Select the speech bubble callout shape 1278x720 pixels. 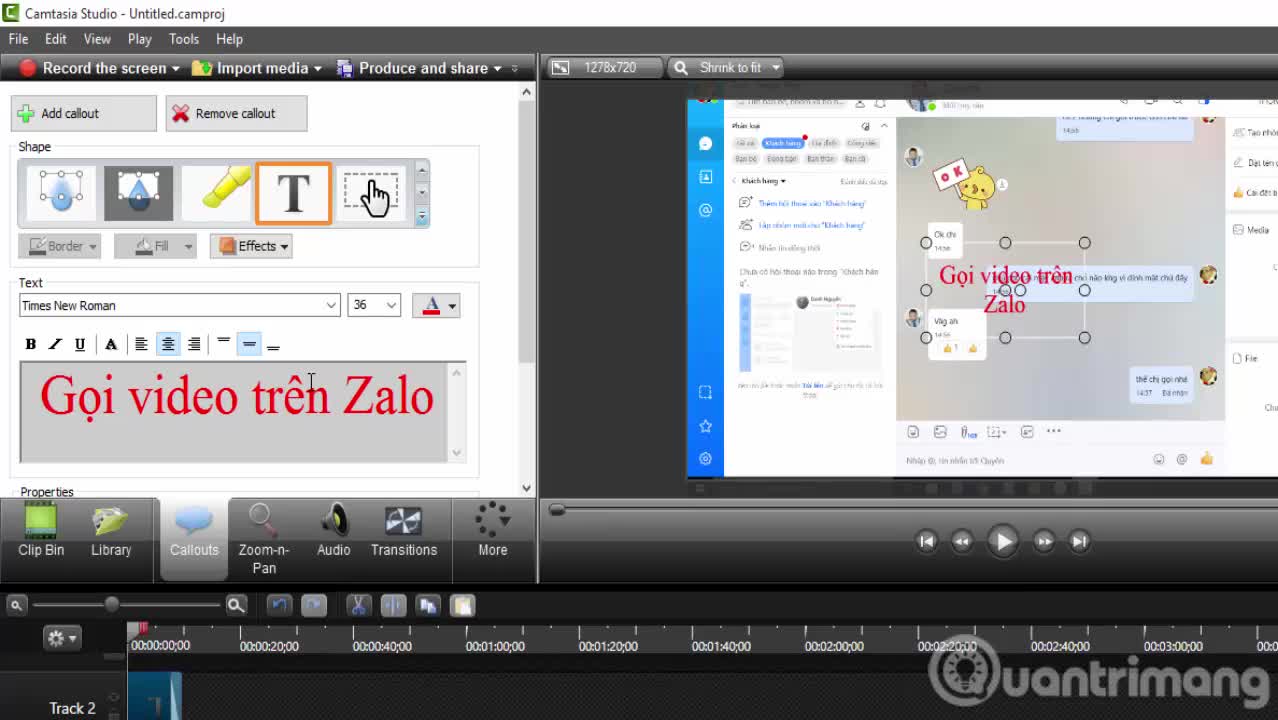[x=61, y=193]
